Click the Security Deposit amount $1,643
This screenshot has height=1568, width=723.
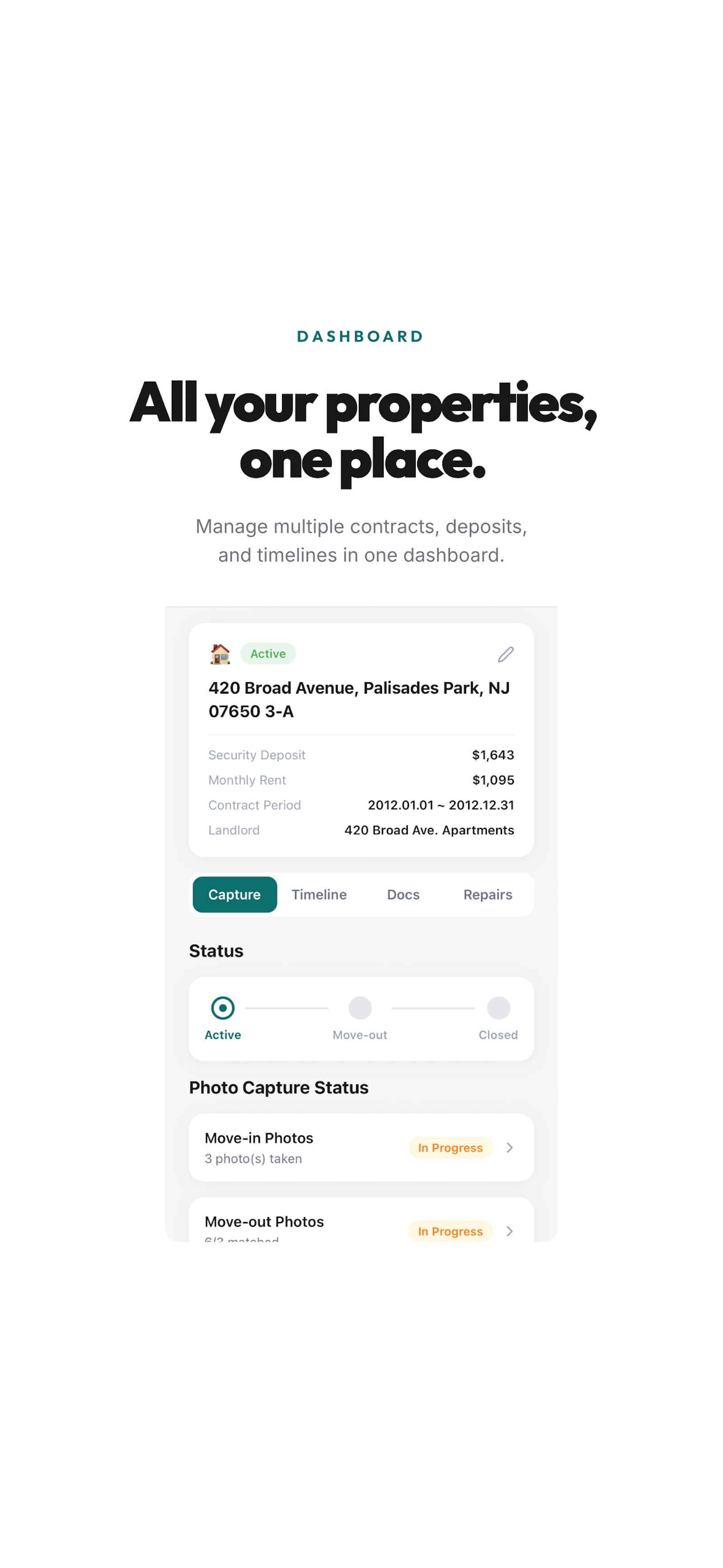(x=493, y=755)
